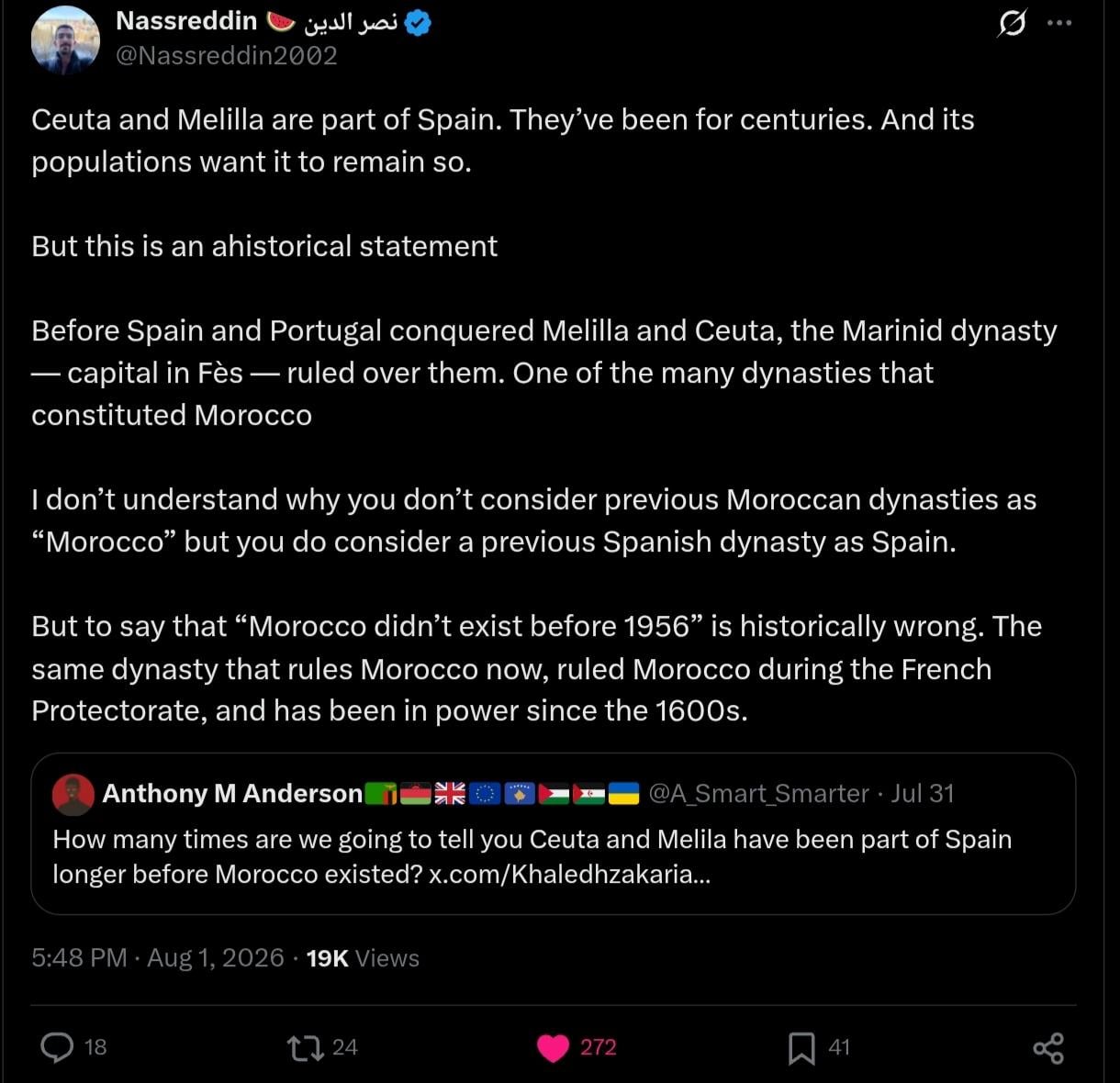
Task: Open the share post icon
Action: (1048, 1047)
